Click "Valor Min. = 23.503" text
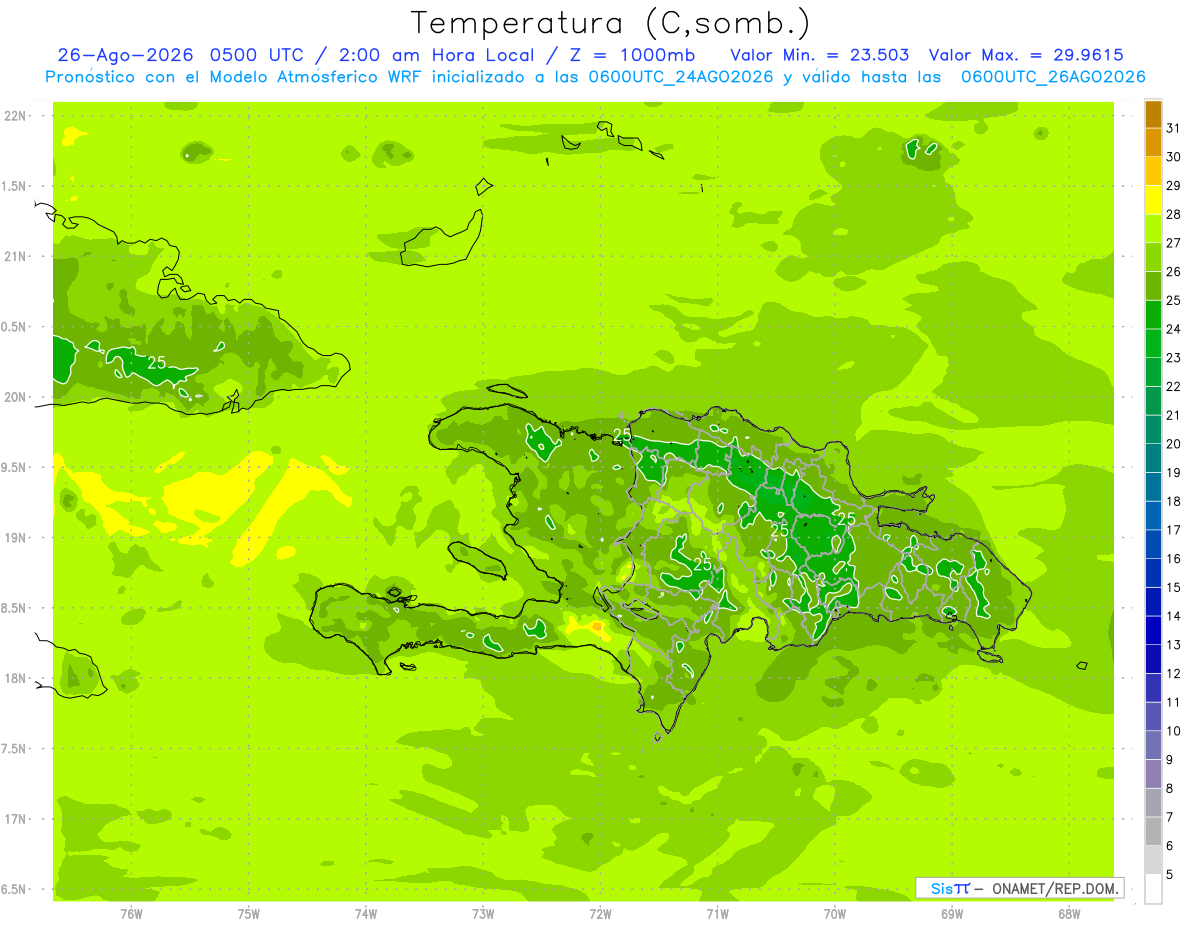 pyautogui.click(x=820, y=55)
